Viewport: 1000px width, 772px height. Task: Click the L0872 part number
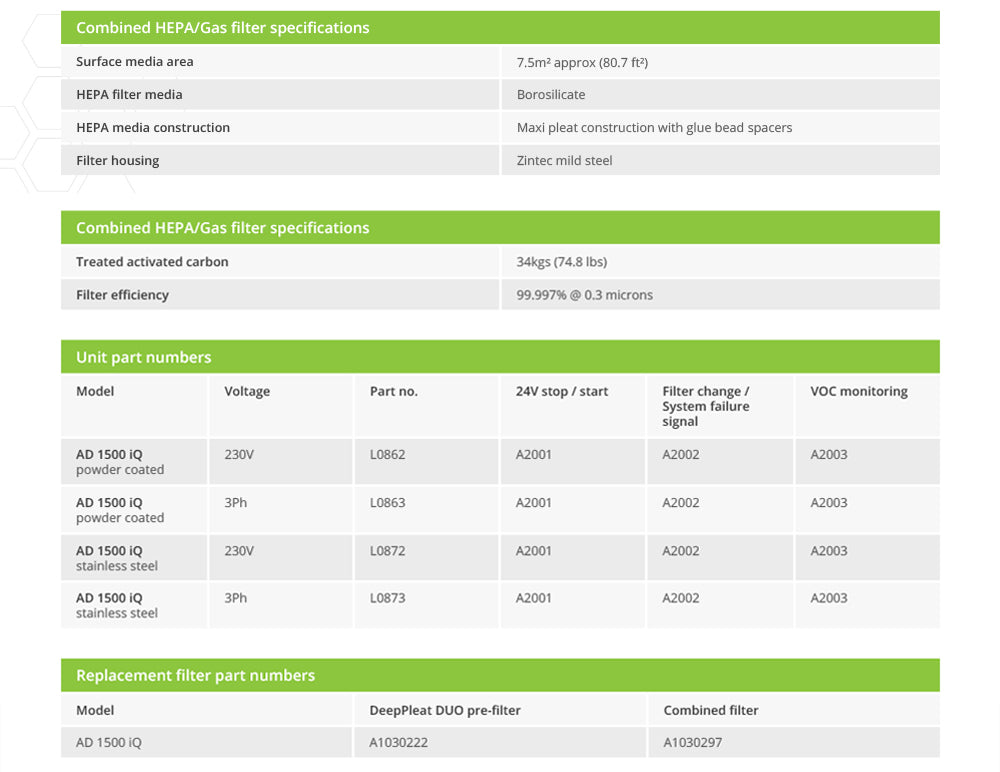[x=388, y=551]
